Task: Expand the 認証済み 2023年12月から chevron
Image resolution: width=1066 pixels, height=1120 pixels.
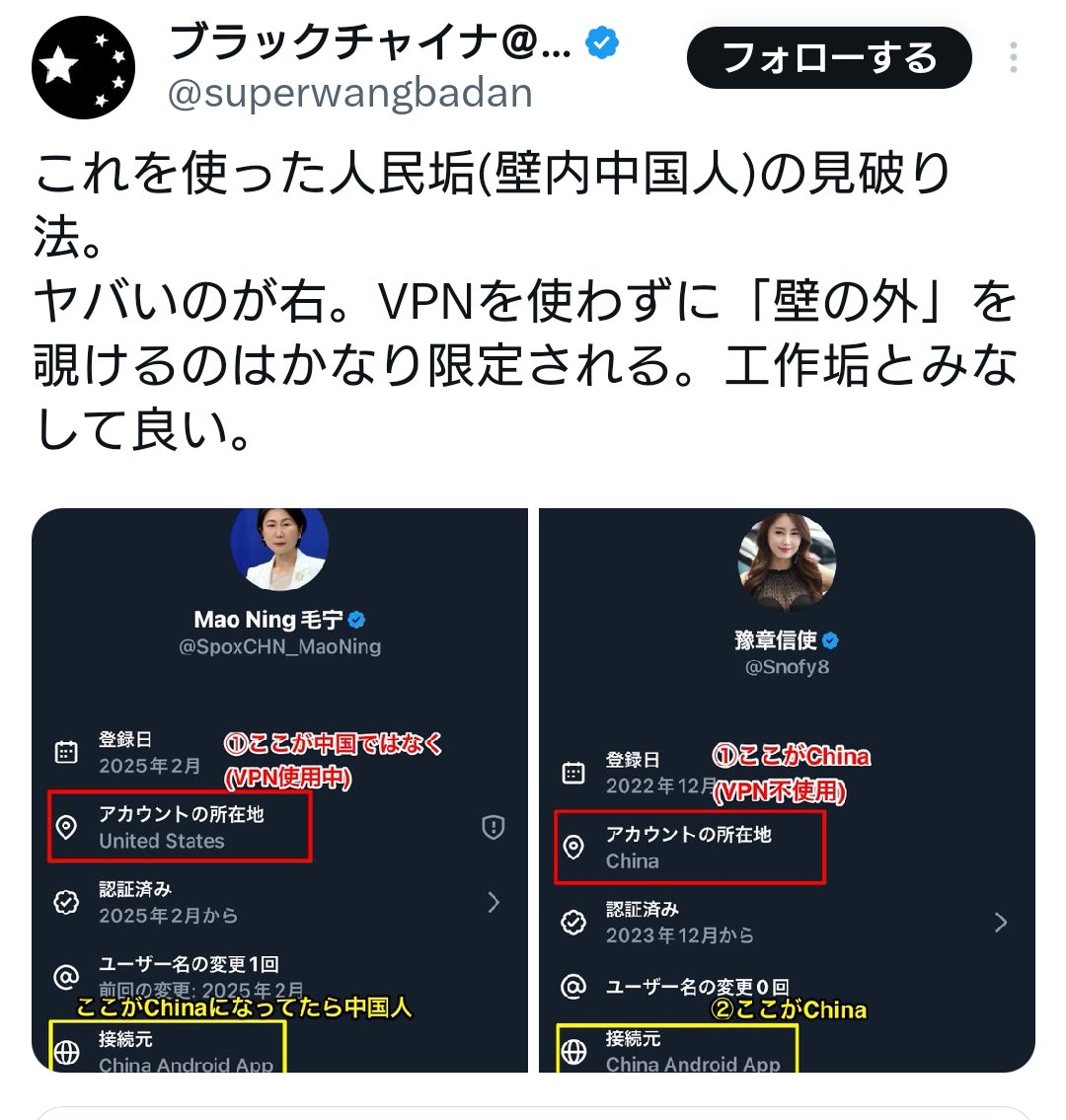Action: tap(1001, 922)
